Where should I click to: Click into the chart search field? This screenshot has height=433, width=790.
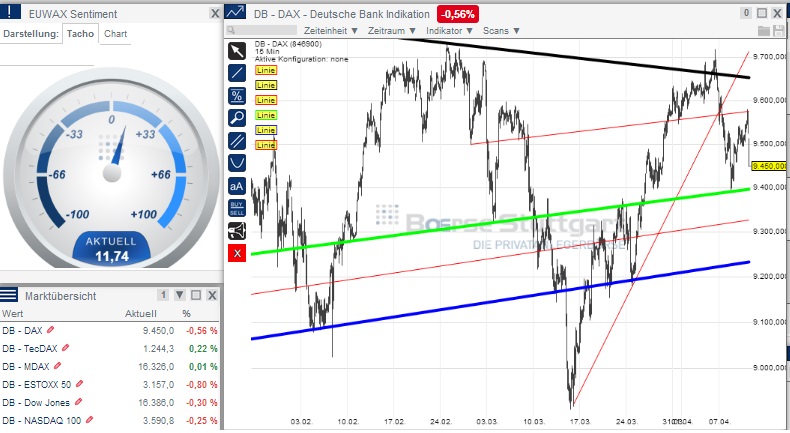click(260, 31)
